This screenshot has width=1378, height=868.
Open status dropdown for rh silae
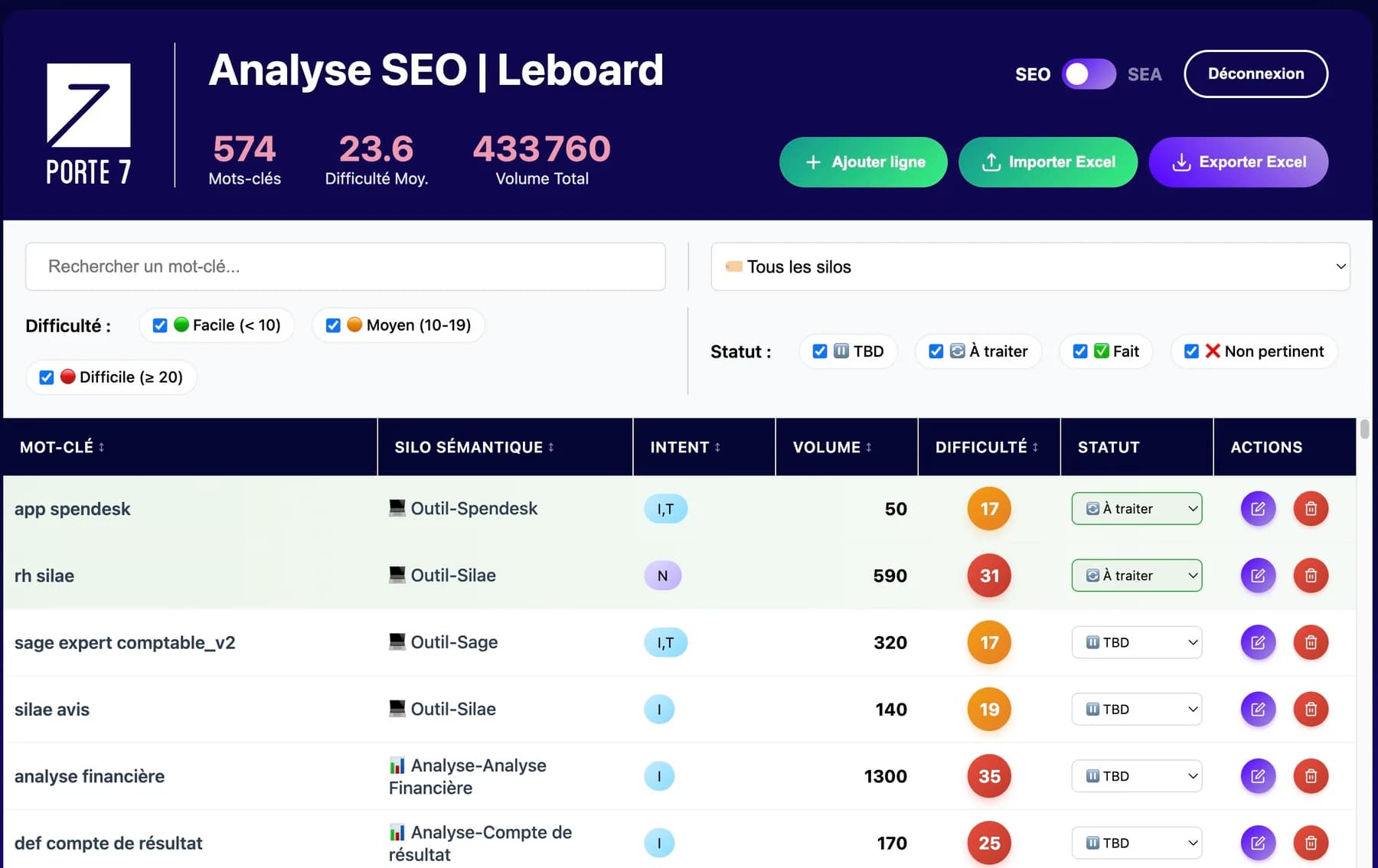pyautogui.click(x=1137, y=576)
